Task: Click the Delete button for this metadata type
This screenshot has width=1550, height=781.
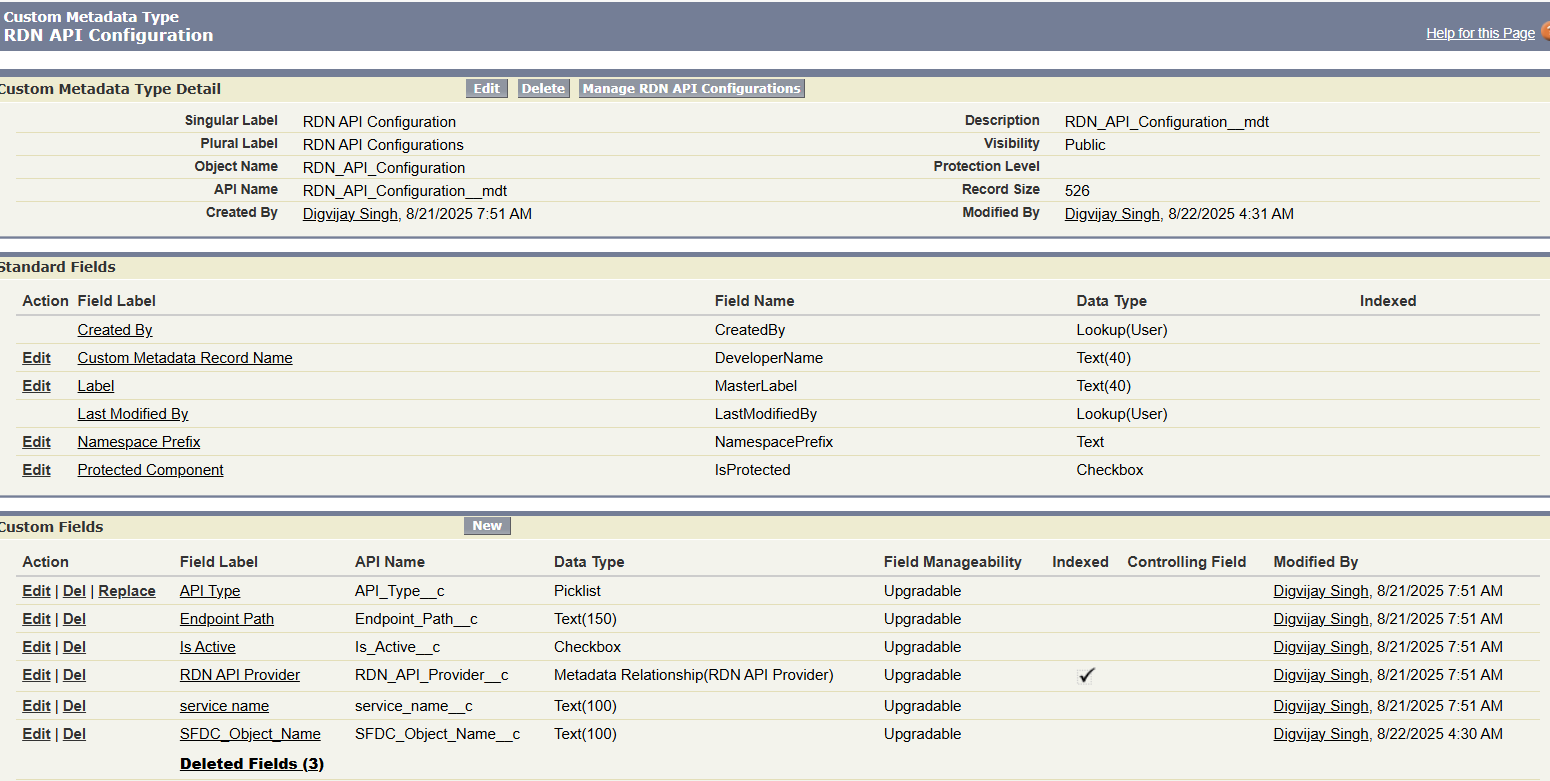Action: click(543, 88)
